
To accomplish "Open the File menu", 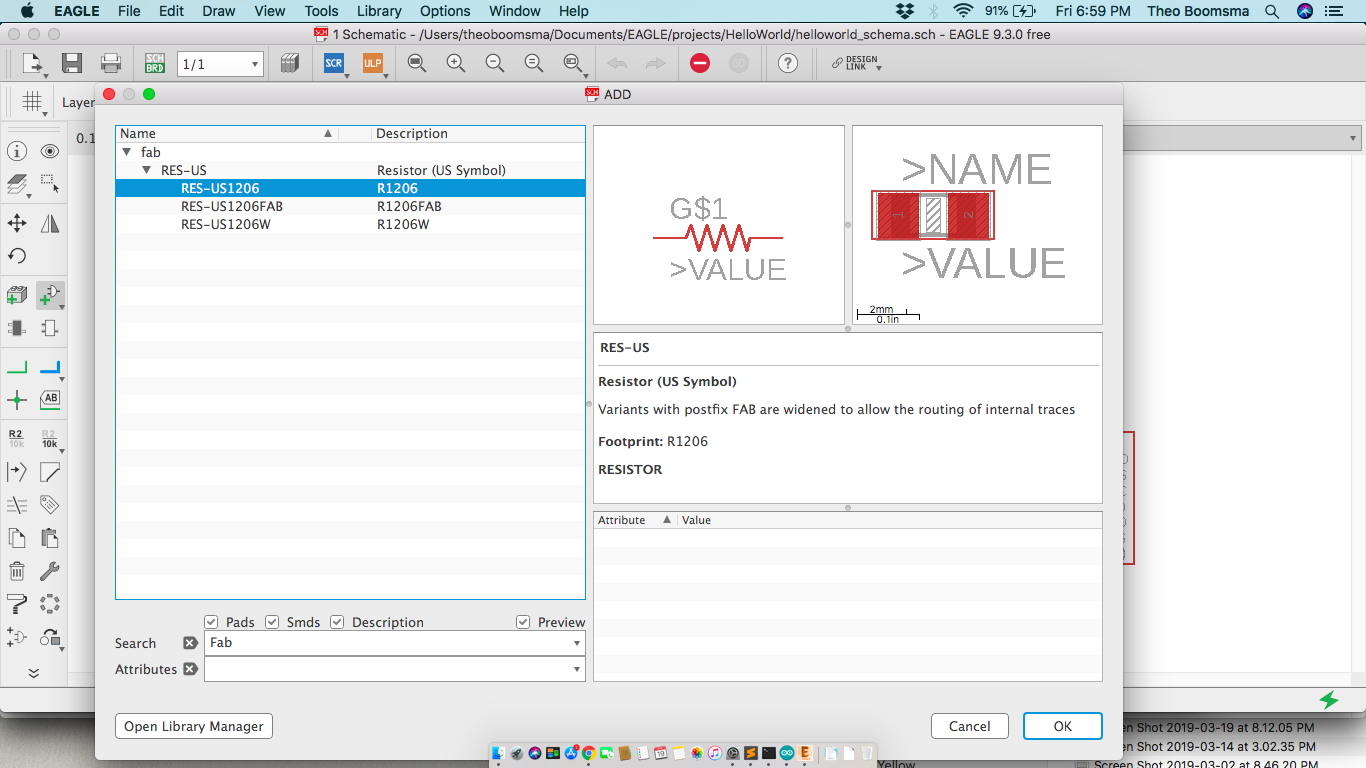I will [129, 11].
